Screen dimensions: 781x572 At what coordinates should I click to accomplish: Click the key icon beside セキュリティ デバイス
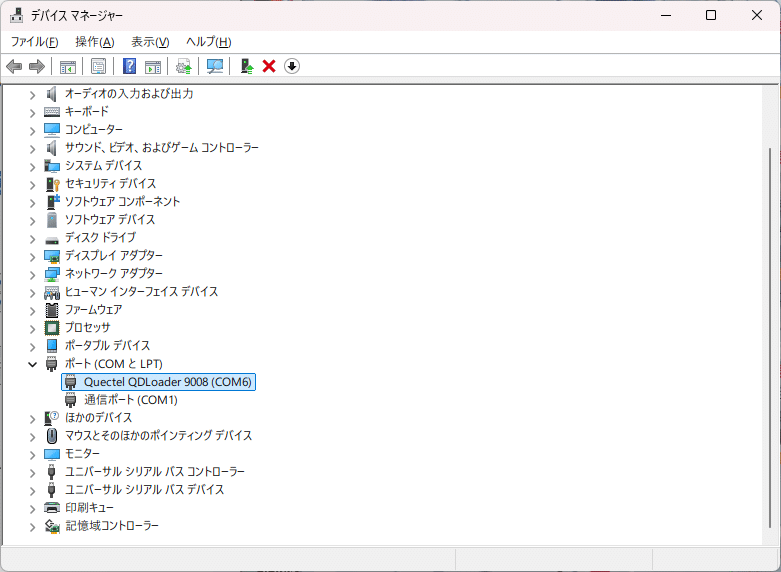(x=52, y=184)
